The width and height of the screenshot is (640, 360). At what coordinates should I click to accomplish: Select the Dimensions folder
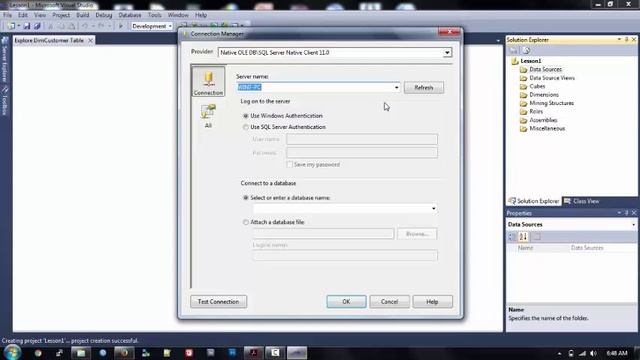(x=544, y=95)
